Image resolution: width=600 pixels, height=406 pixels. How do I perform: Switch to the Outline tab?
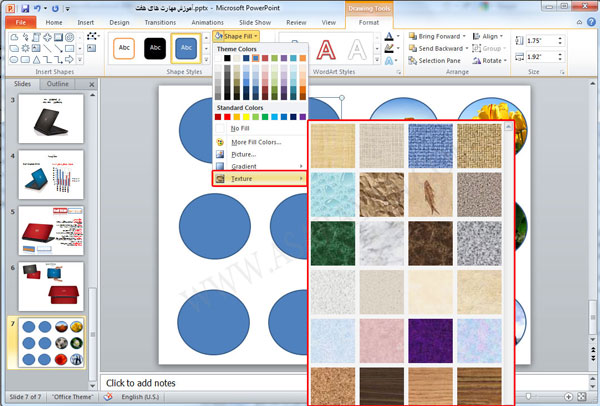(59, 84)
